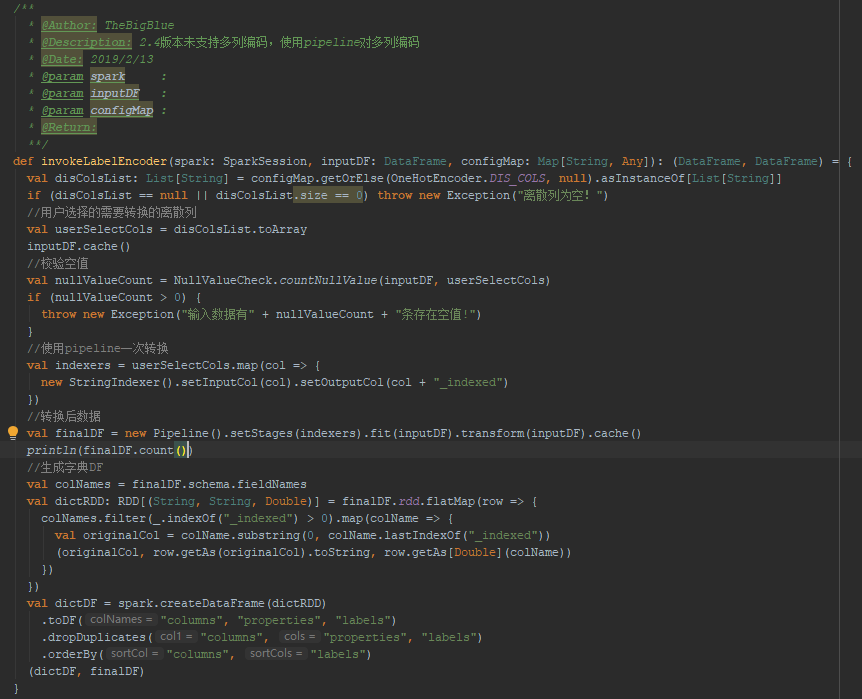Screen dimensions: 862x699
Task: Click the sortCols = parameter hint
Action: 276,653
